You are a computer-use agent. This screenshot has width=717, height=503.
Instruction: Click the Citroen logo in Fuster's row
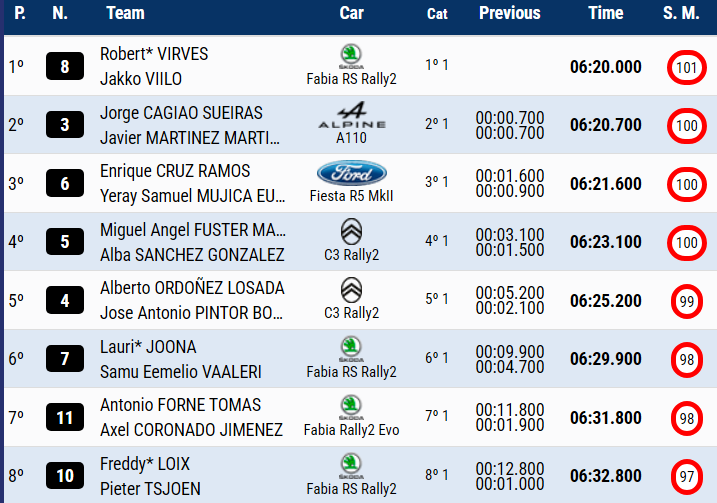351,232
